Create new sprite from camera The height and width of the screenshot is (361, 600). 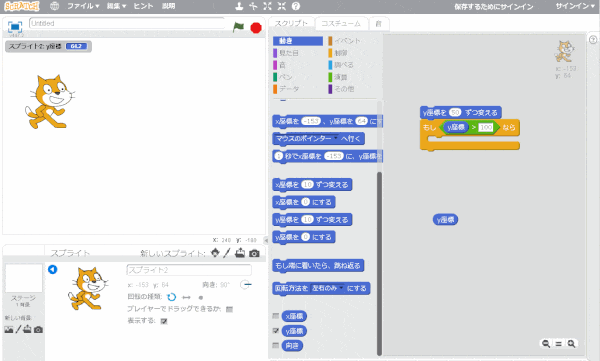[x=254, y=253]
